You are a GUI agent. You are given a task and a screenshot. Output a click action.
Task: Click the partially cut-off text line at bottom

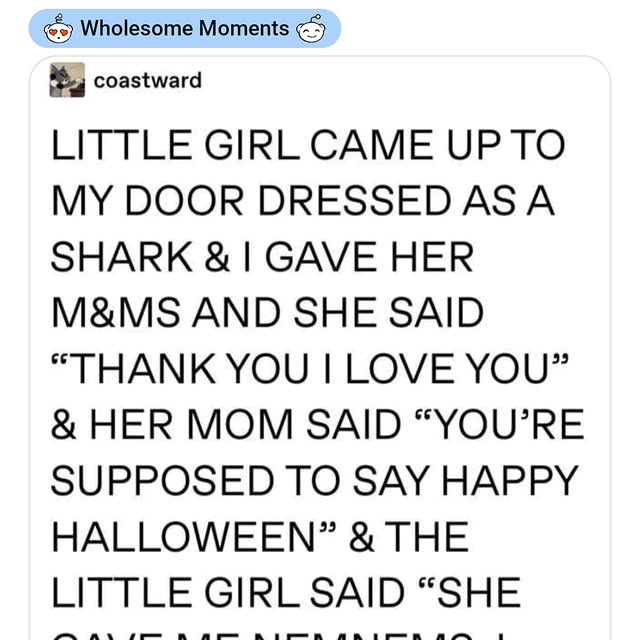(x=300, y=632)
